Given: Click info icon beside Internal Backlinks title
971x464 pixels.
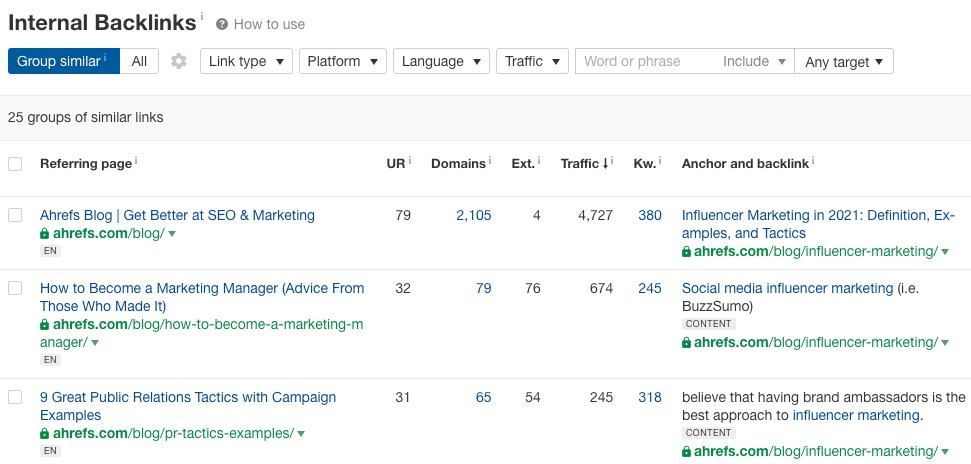Looking at the screenshot, I should tap(201, 15).
